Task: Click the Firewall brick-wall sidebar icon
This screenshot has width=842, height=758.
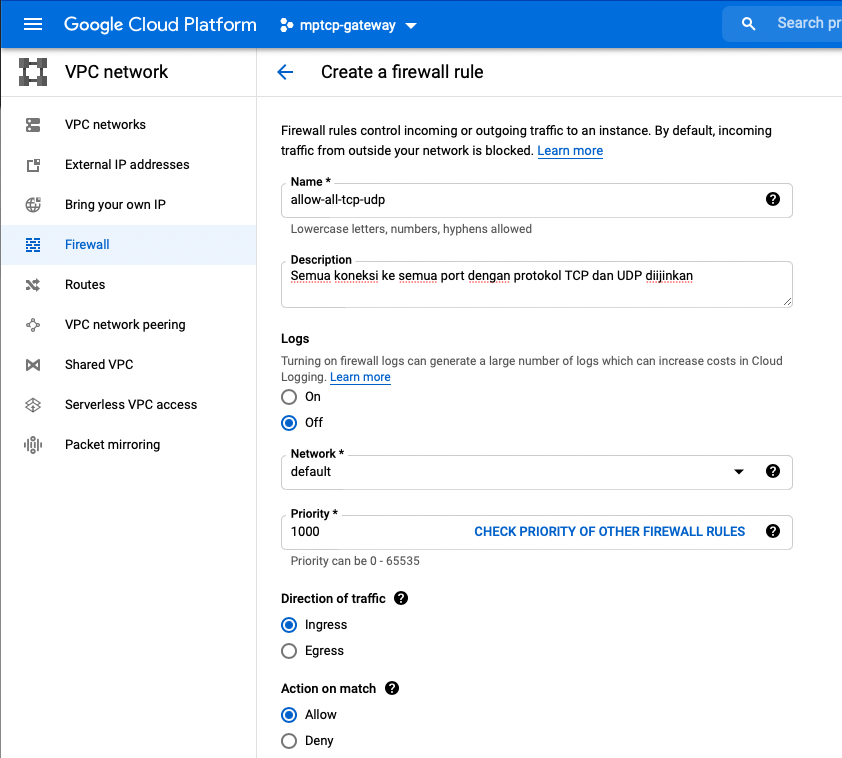Action: (33, 245)
